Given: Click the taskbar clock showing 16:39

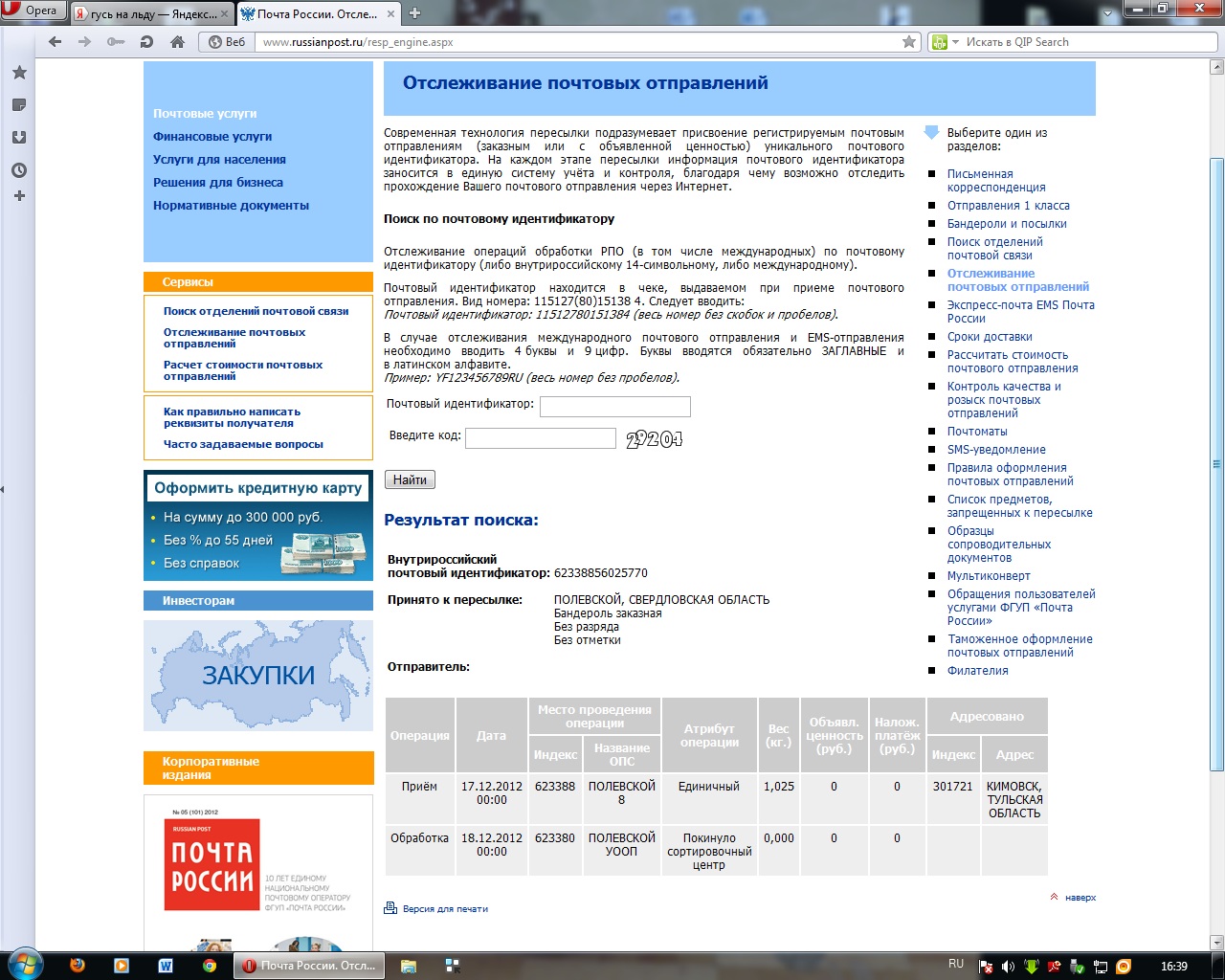Looking at the screenshot, I should pyautogui.click(x=1174, y=967).
